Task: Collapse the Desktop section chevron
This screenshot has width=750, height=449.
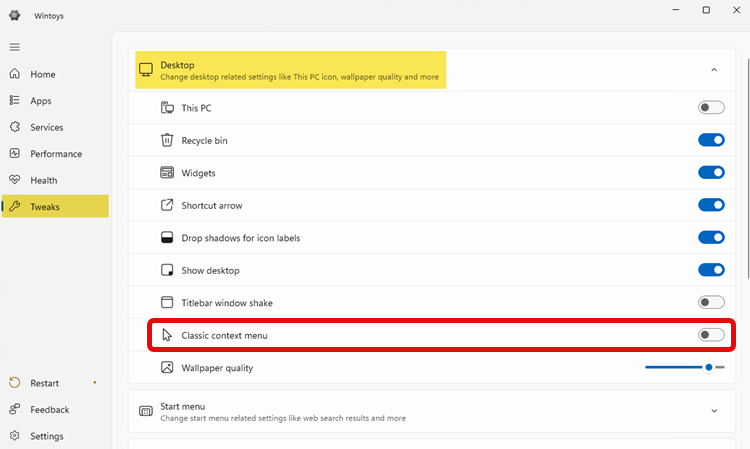Action: [714, 70]
